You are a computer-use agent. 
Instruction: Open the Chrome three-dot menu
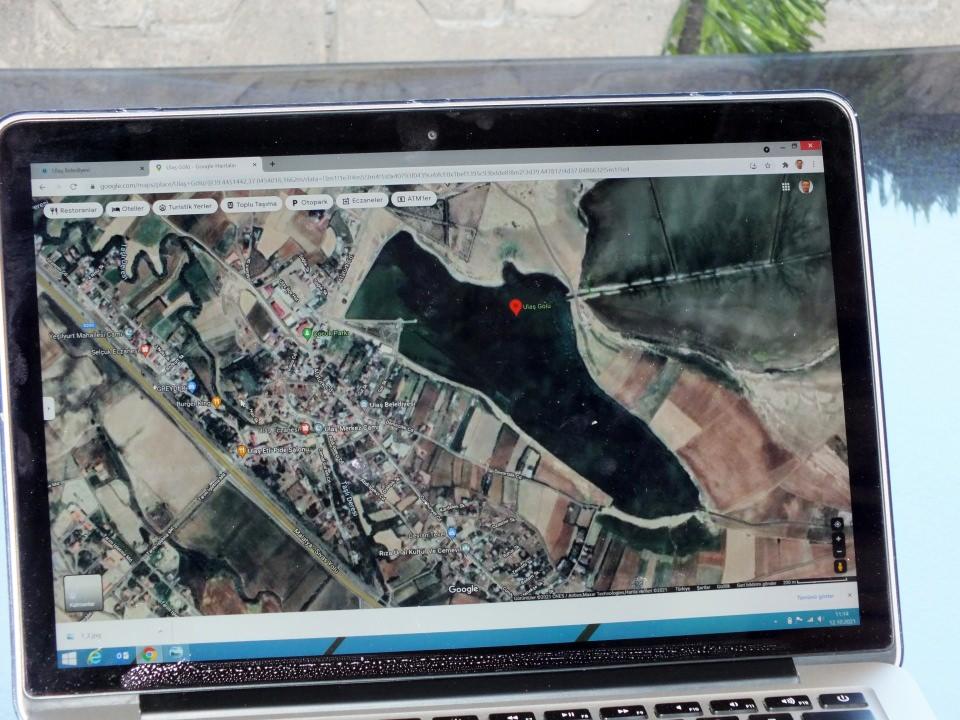click(x=814, y=164)
